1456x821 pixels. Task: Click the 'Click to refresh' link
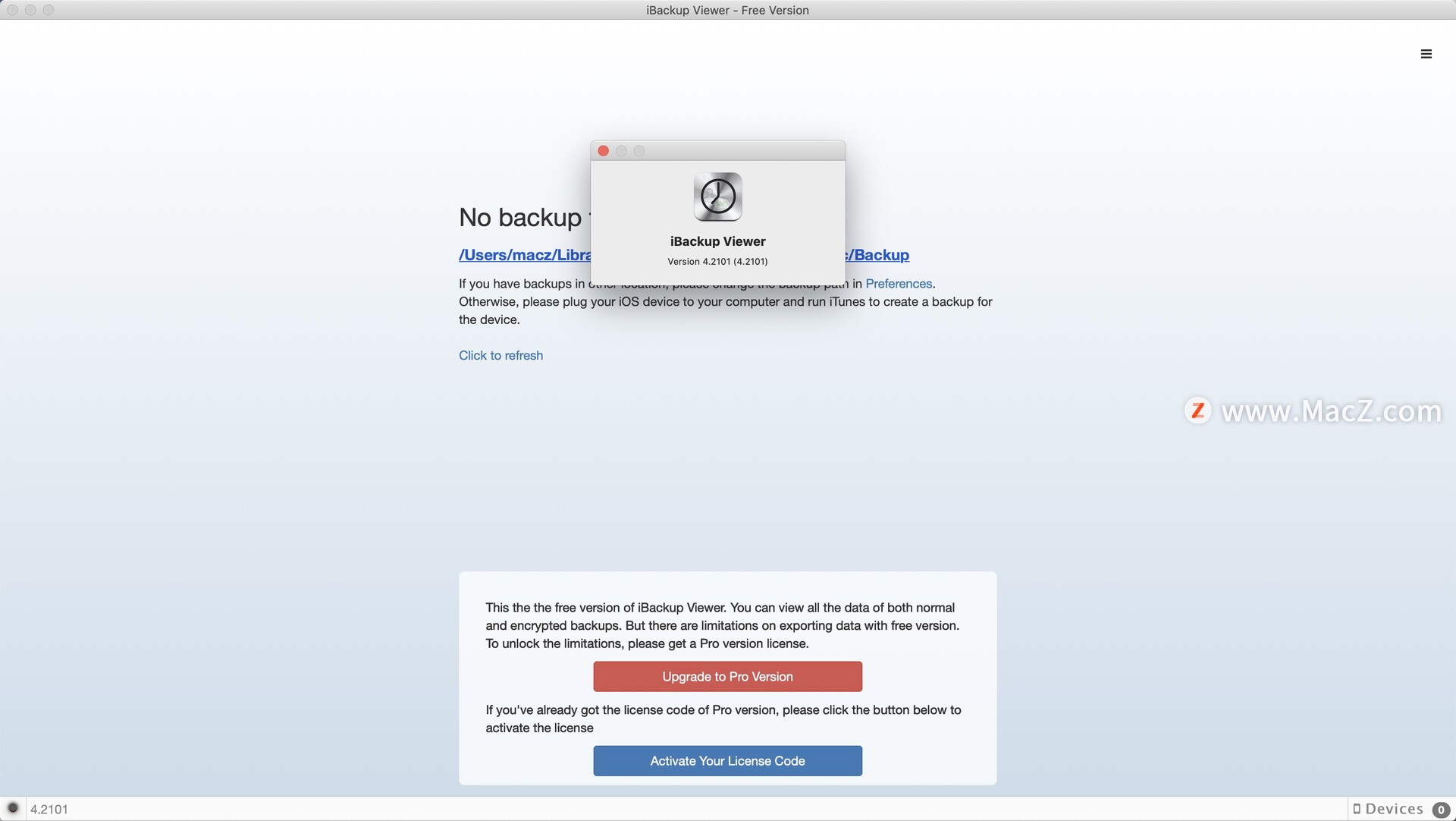tap(500, 355)
